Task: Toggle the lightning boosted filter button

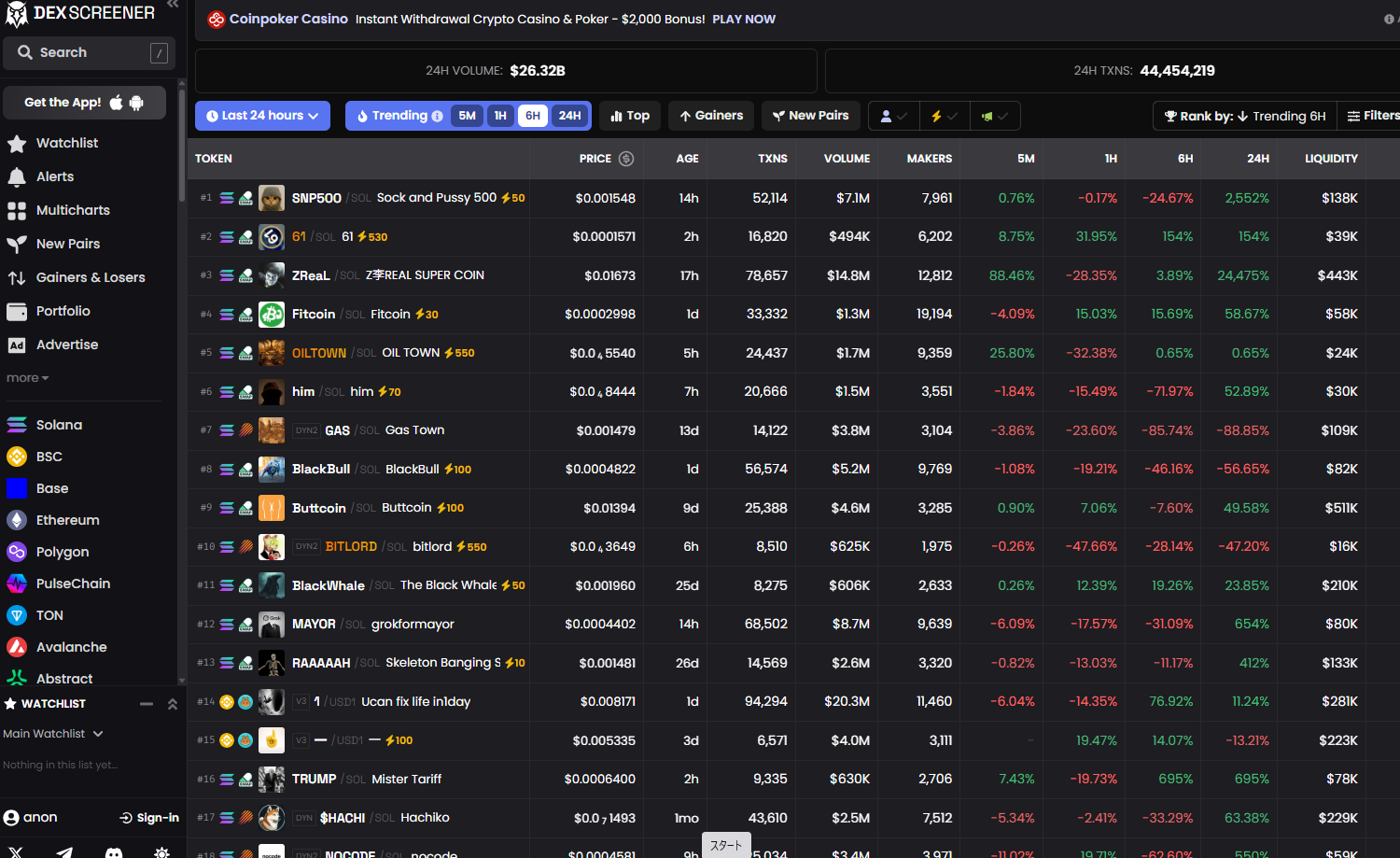Action: (944, 116)
